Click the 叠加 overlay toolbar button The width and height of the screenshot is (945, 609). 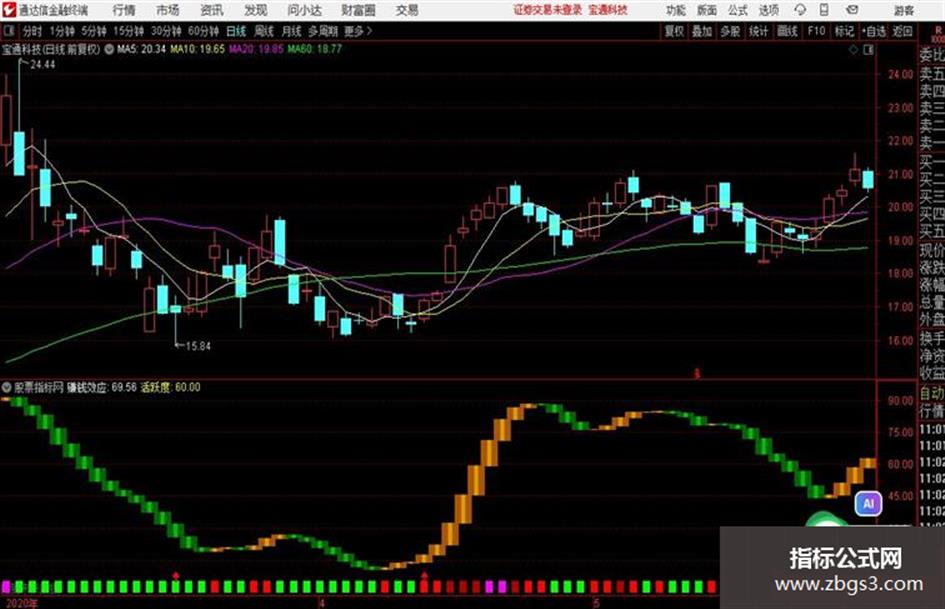pos(702,31)
